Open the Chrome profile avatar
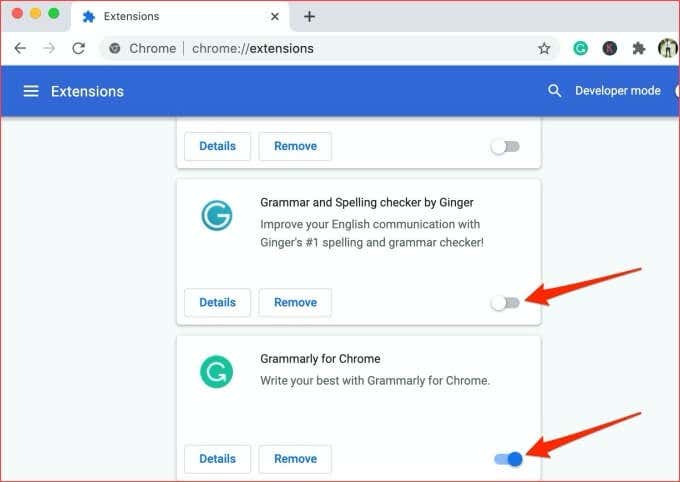Viewport: 680px width, 482px height. [x=668, y=48]
